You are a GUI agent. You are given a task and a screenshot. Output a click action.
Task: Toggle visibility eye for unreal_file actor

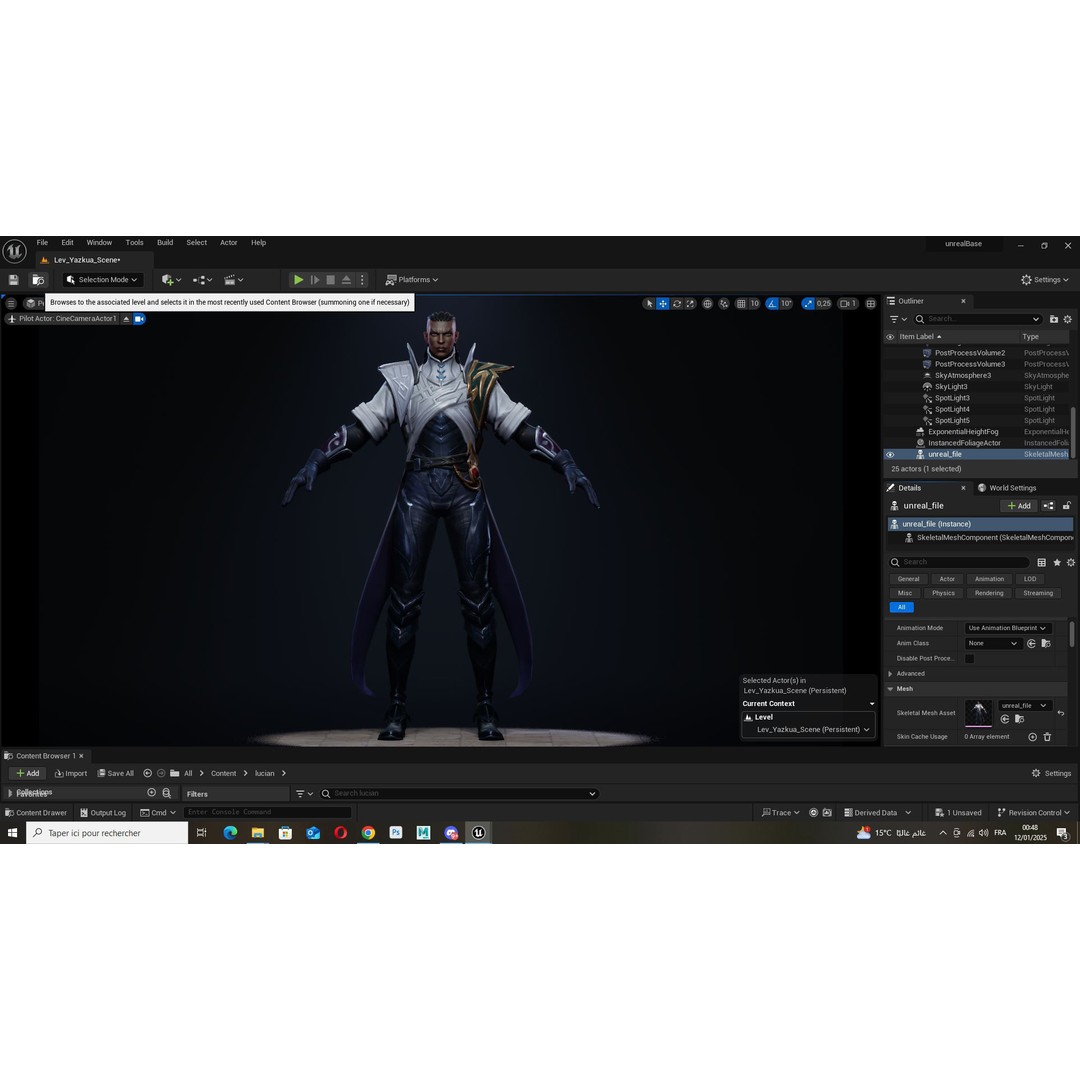tap(890, 455)
